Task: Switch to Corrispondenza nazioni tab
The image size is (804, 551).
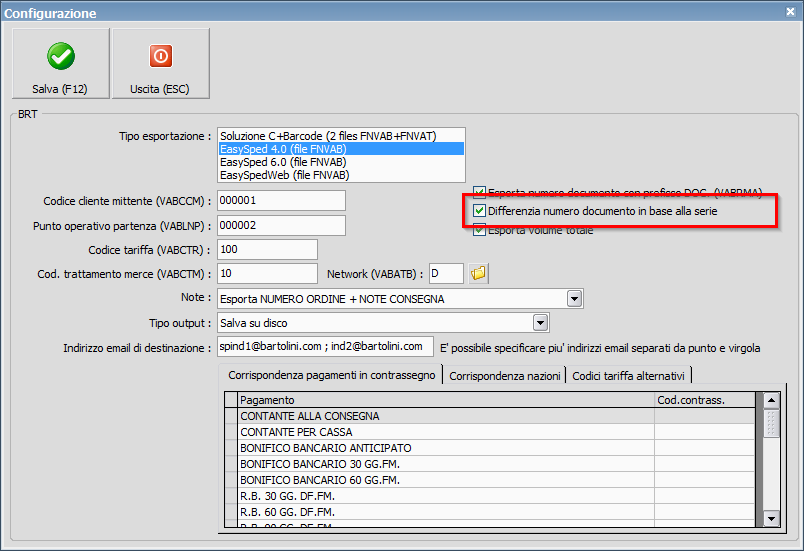Action: click(505, 376)
